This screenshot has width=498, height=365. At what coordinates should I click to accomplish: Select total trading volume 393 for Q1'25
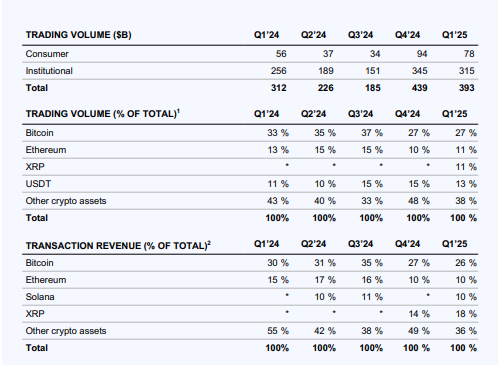(466, 88)
